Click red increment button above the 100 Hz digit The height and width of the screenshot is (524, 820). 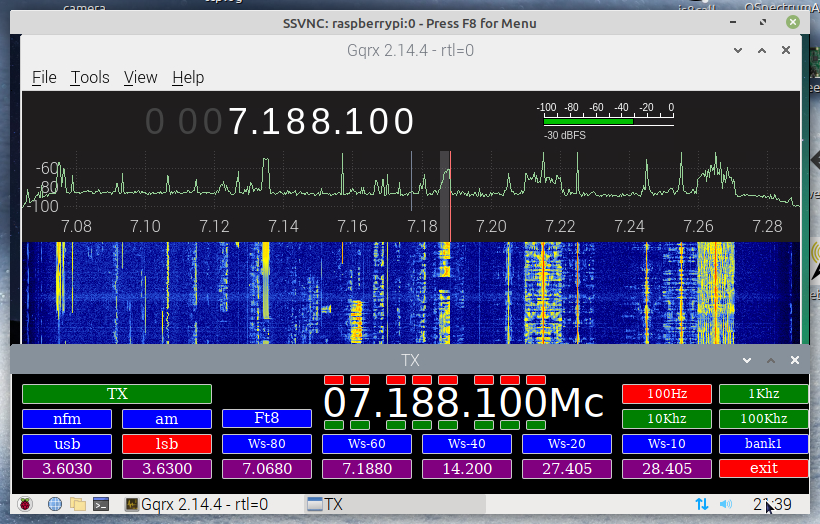(484, 380)
